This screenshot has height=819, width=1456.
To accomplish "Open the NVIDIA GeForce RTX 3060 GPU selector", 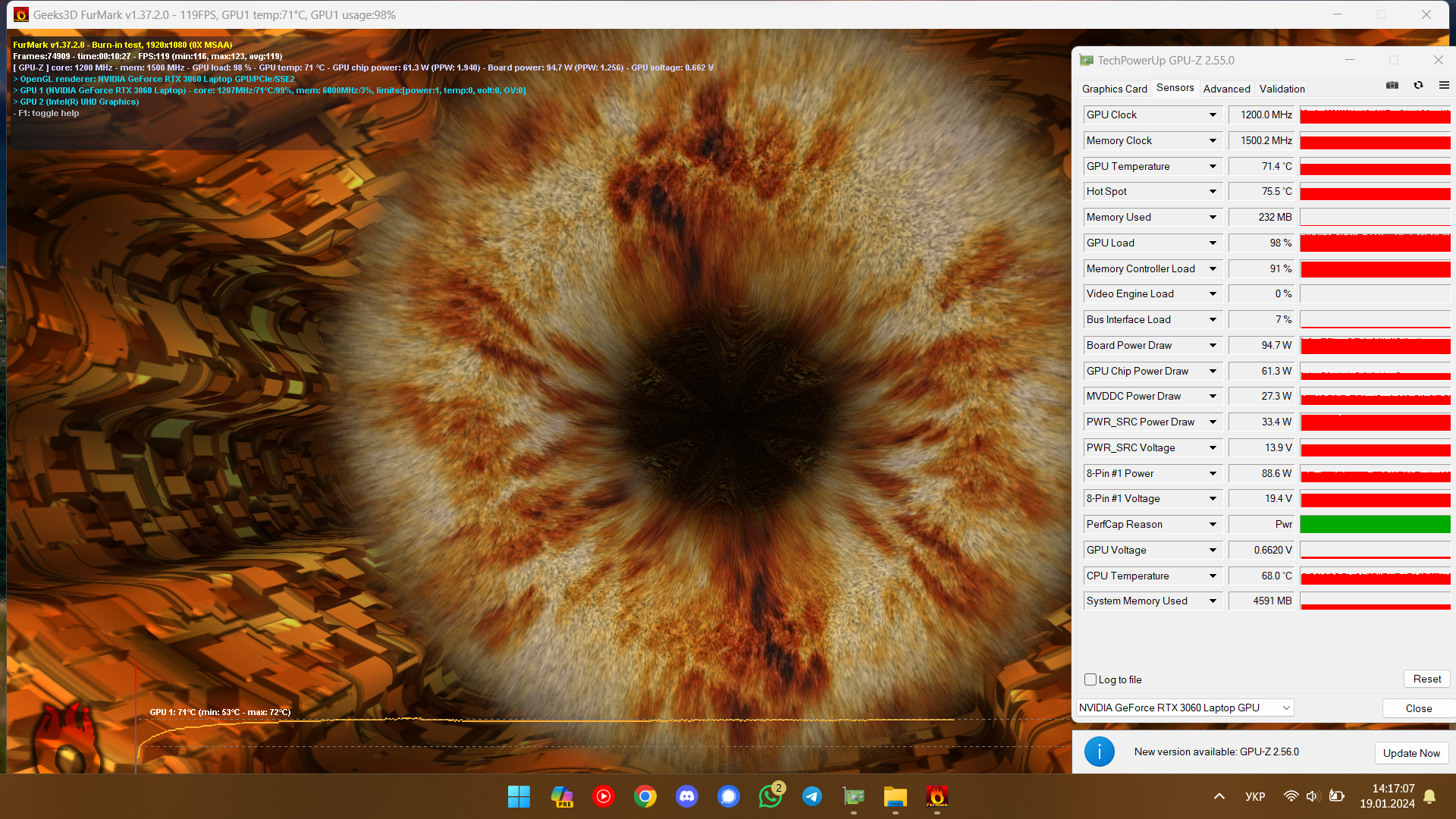I will 1185,708.
